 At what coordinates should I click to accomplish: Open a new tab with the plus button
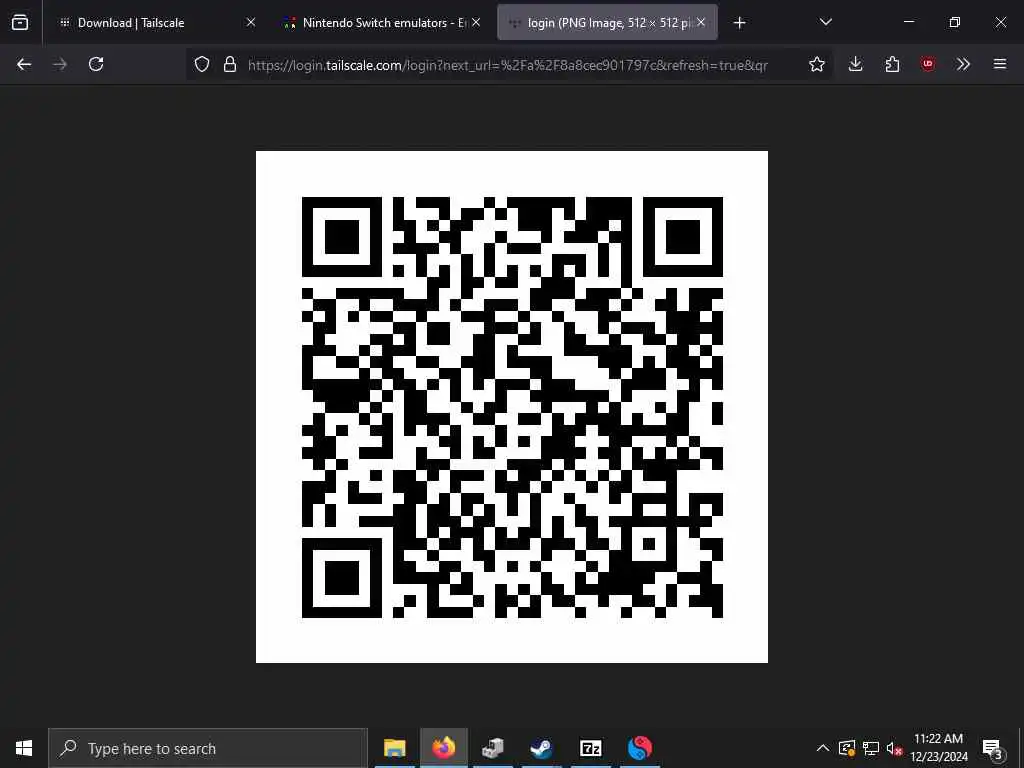(739, 23)
